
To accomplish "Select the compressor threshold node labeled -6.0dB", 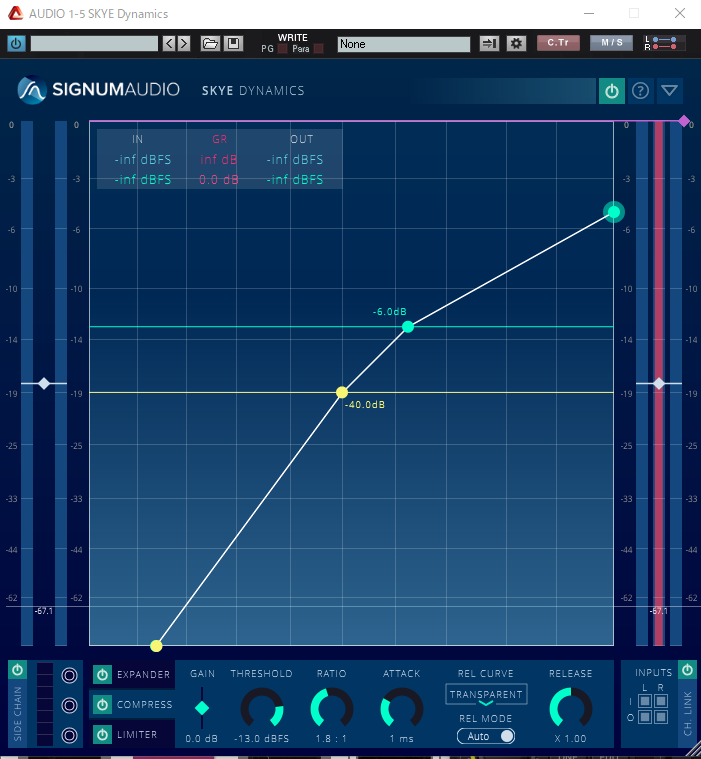I will click(x=408, y=327).
